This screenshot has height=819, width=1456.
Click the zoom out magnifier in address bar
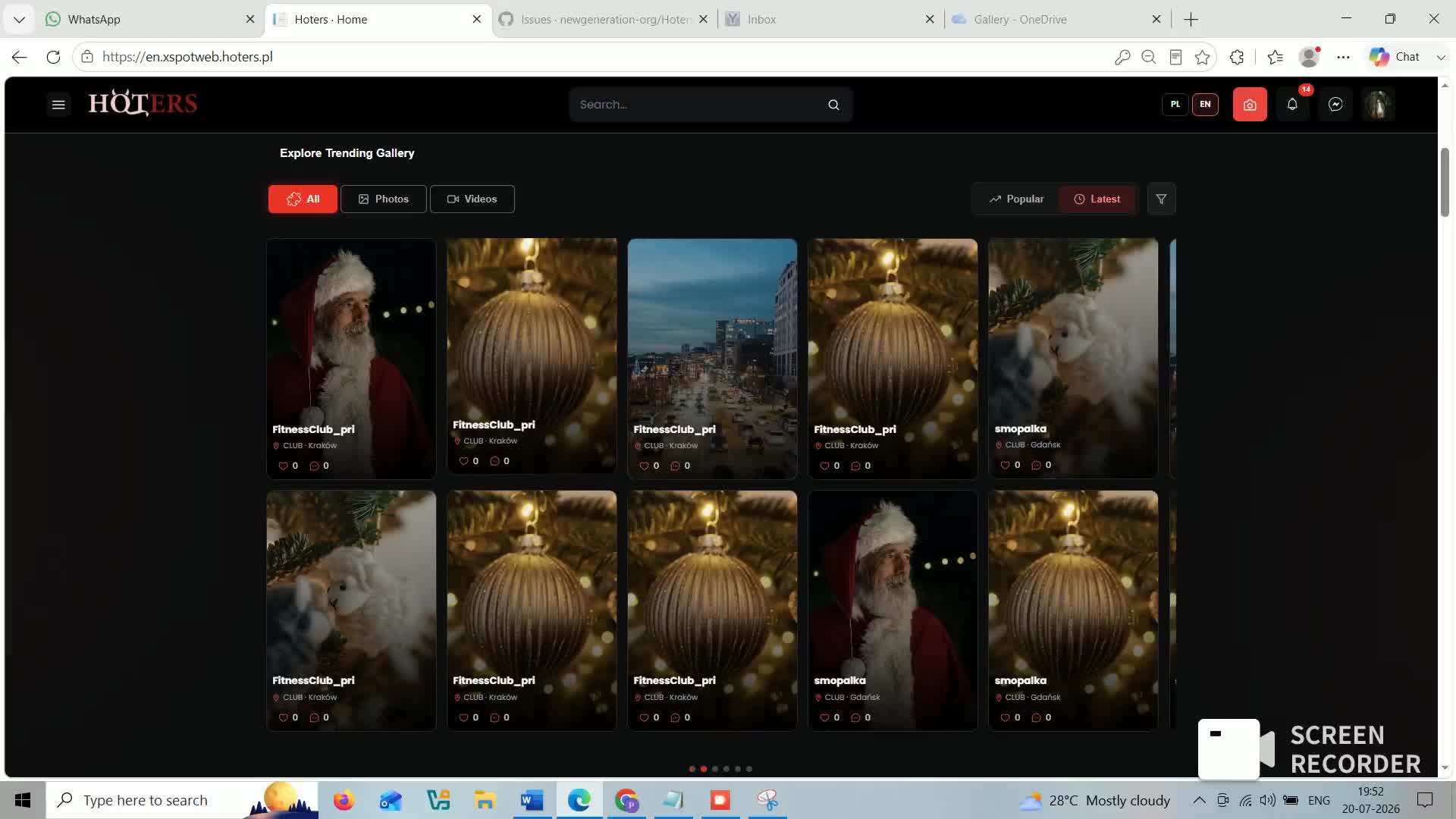pyautogui.click(x=1149, y=57)
